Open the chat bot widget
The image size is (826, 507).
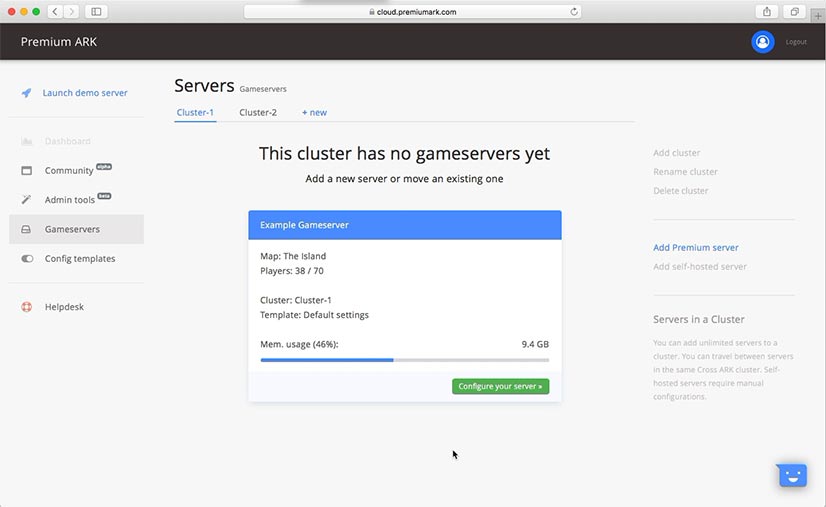[x=791, y=475]
